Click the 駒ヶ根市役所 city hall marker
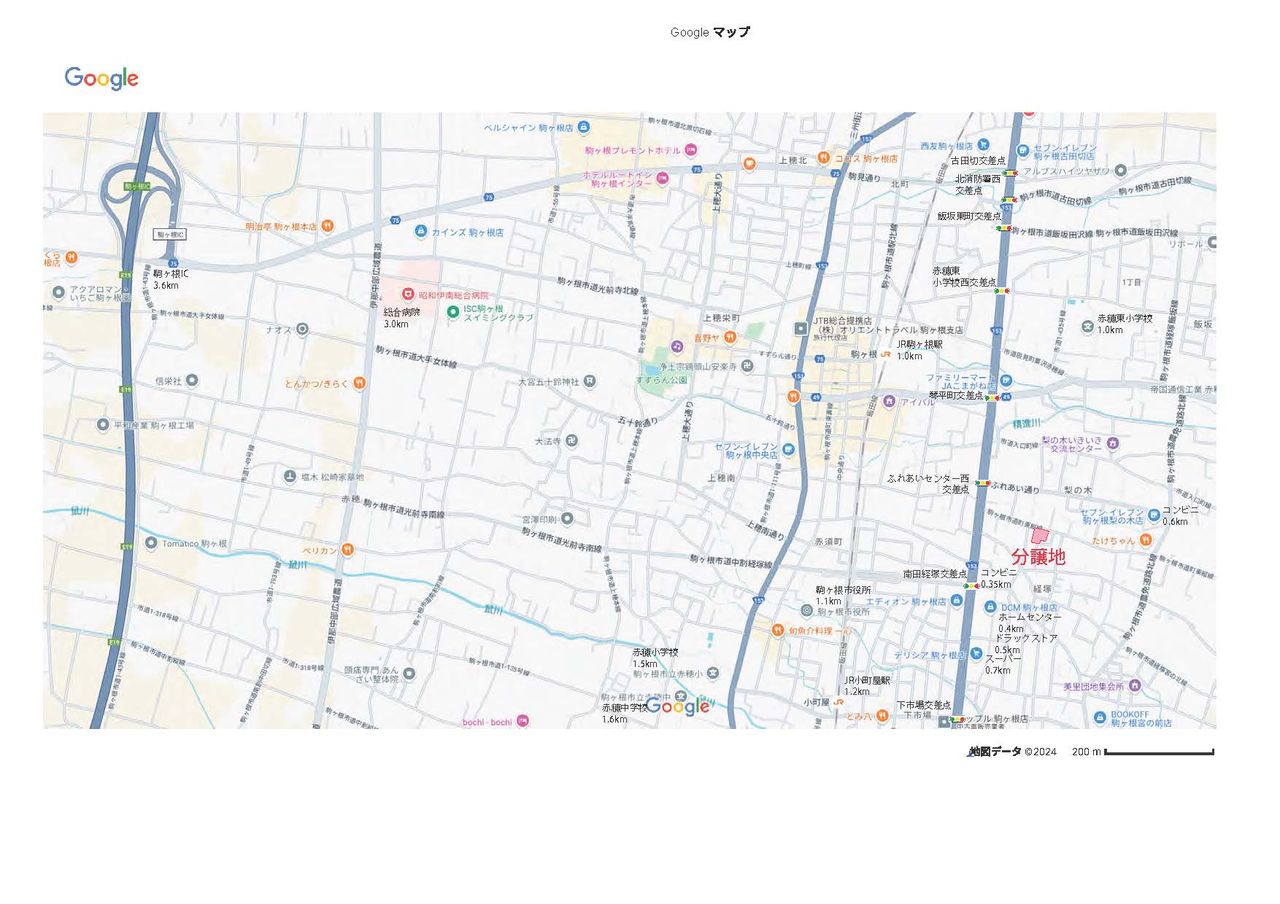The image size is (1280, 904). 807,611
